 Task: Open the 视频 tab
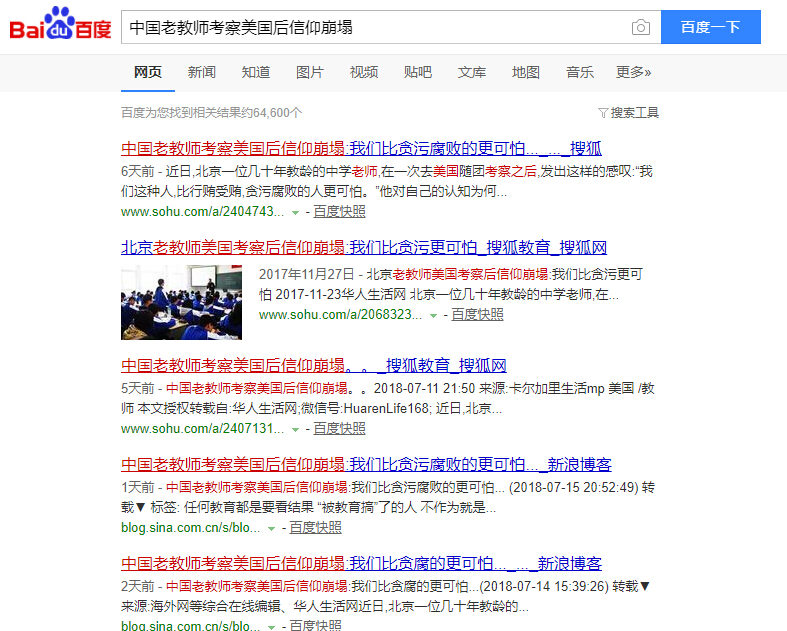point(364,72)
